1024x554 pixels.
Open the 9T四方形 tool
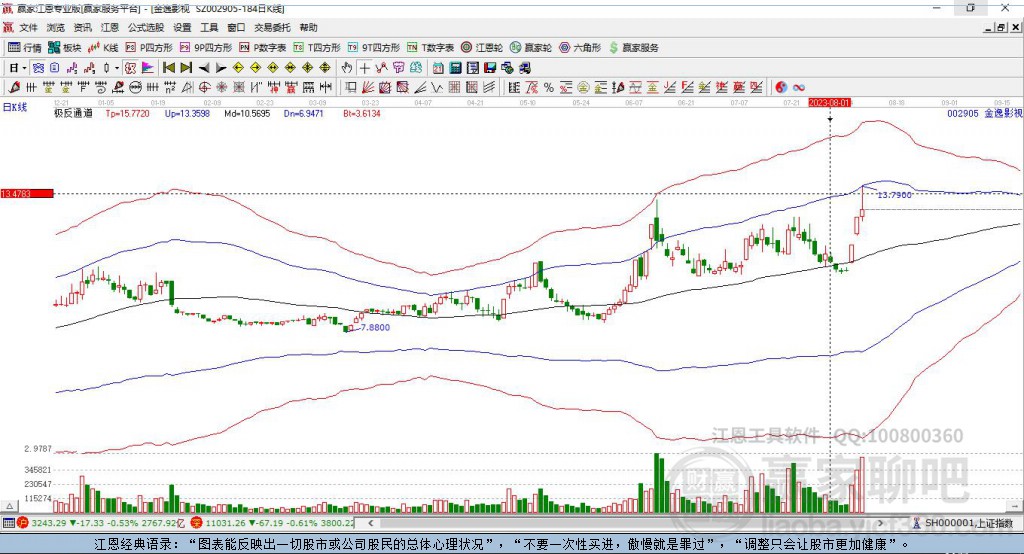pyautogui.click(x=374, y=48)
